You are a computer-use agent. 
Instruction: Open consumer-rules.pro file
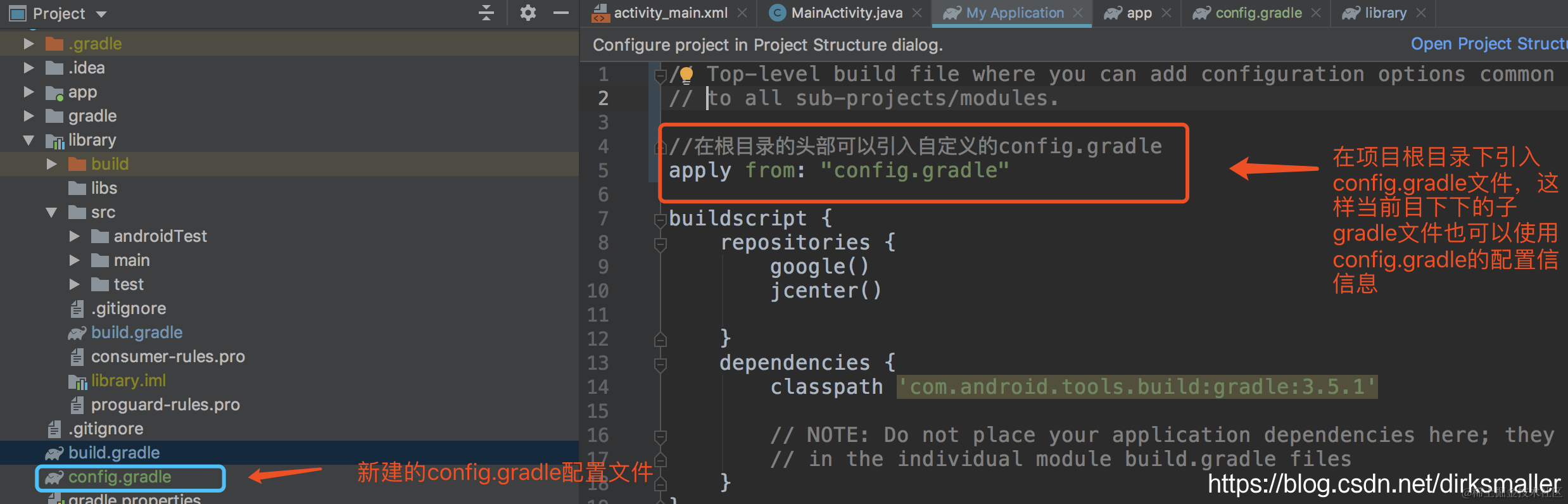pyautogui.click(x=168, y=356)
